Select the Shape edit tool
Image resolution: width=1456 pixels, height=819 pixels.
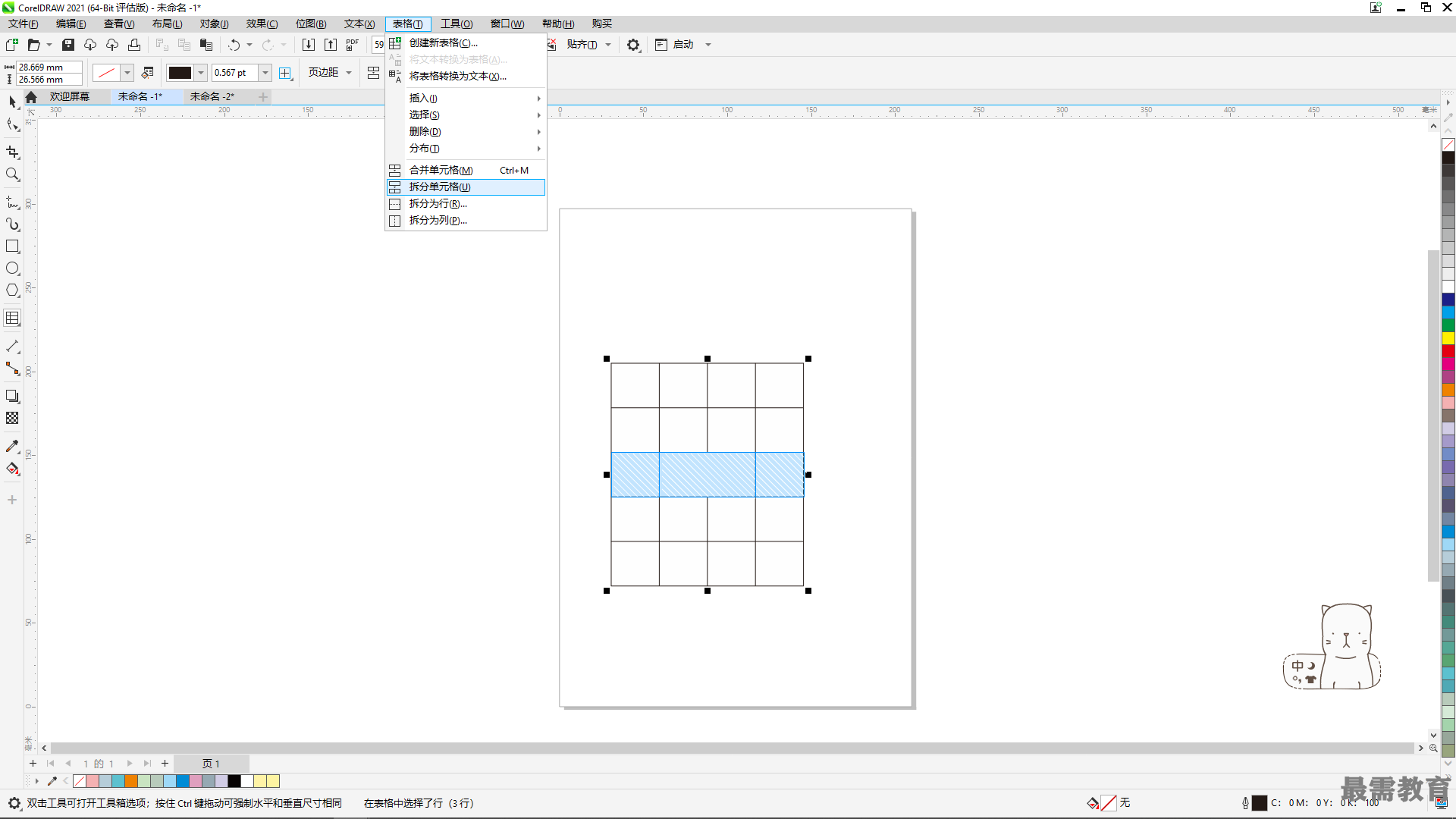tap(12, 124)
